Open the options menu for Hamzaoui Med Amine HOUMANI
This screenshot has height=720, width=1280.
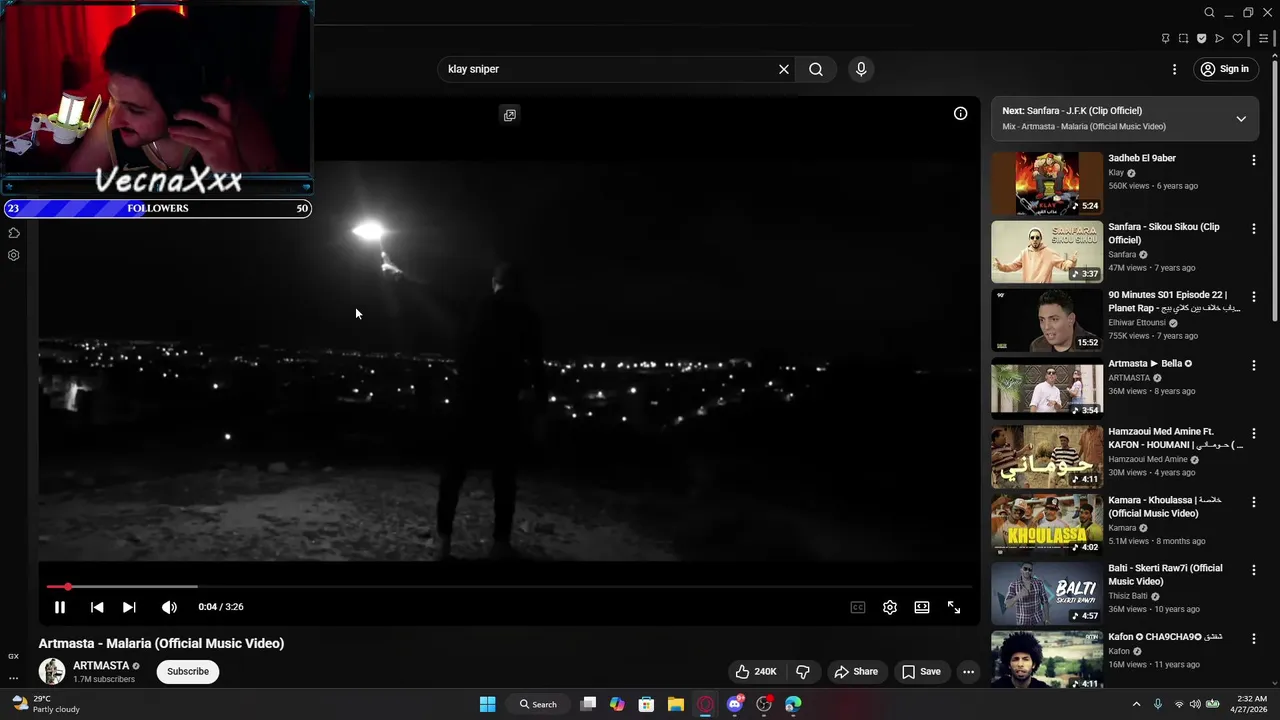(x=1254, y=434)
